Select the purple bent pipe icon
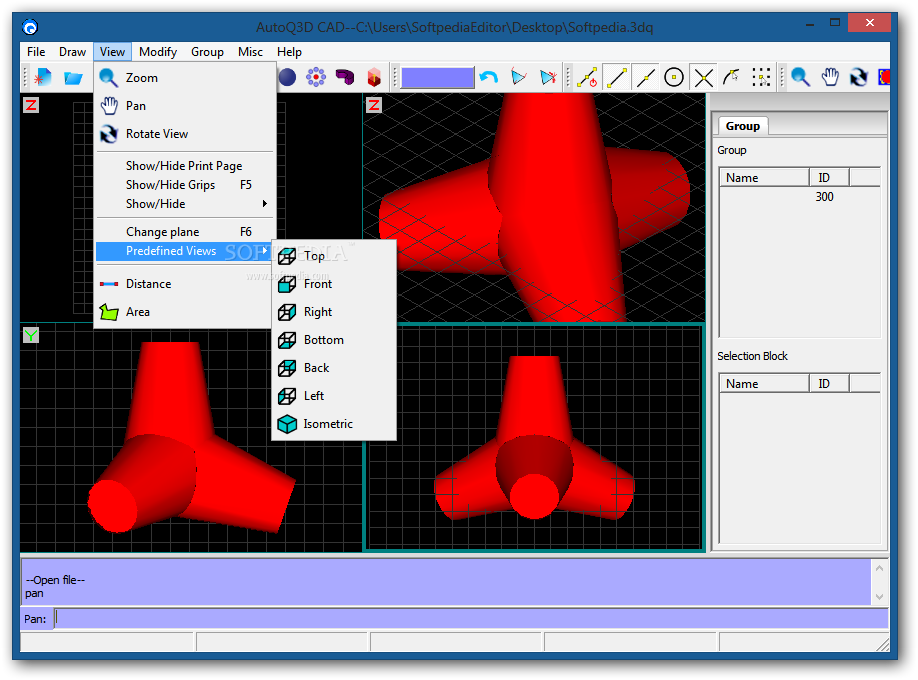 (345, 77)
